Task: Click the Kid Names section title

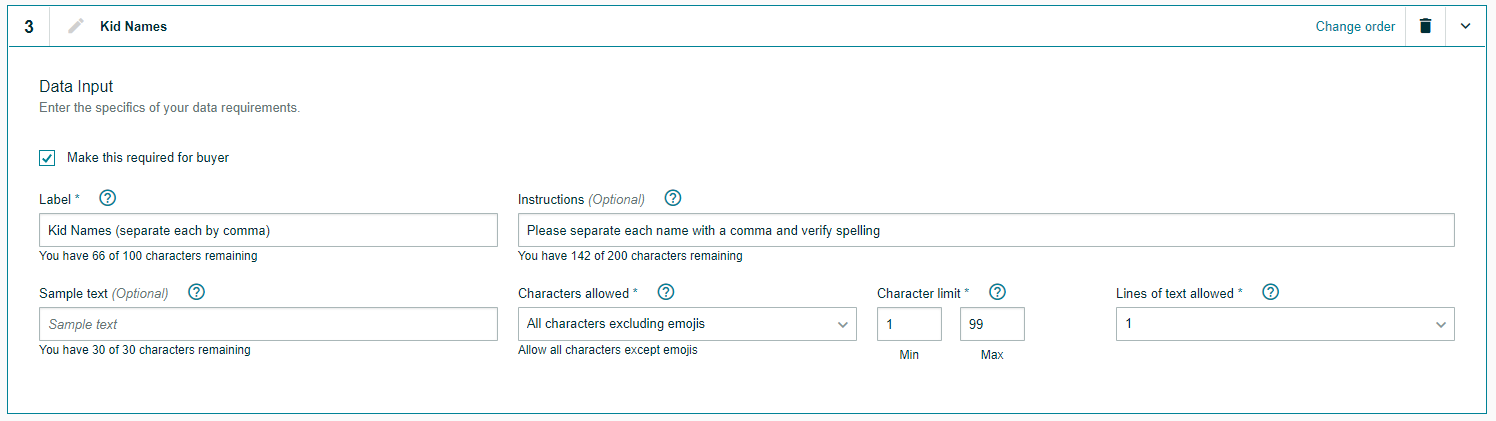Action: (x=133, y=27)
